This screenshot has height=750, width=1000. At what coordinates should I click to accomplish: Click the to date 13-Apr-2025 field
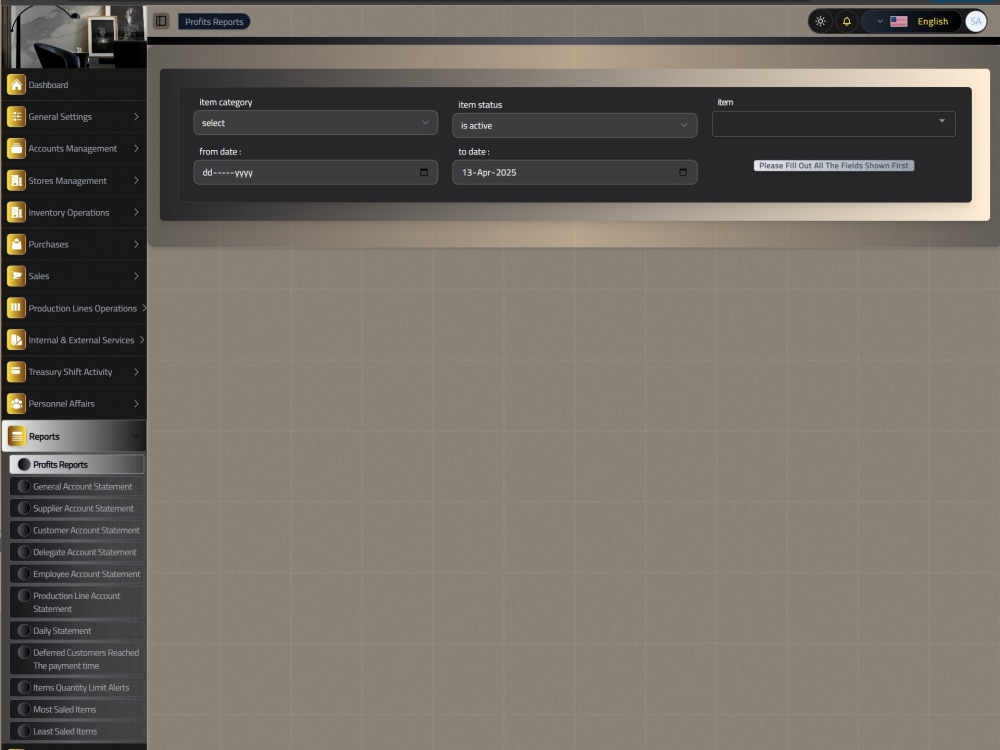574,172
